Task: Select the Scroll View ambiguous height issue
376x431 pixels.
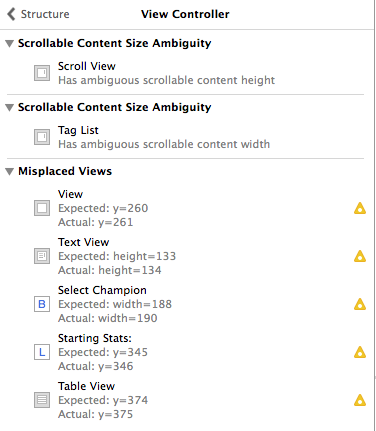Action: (185, 73)
